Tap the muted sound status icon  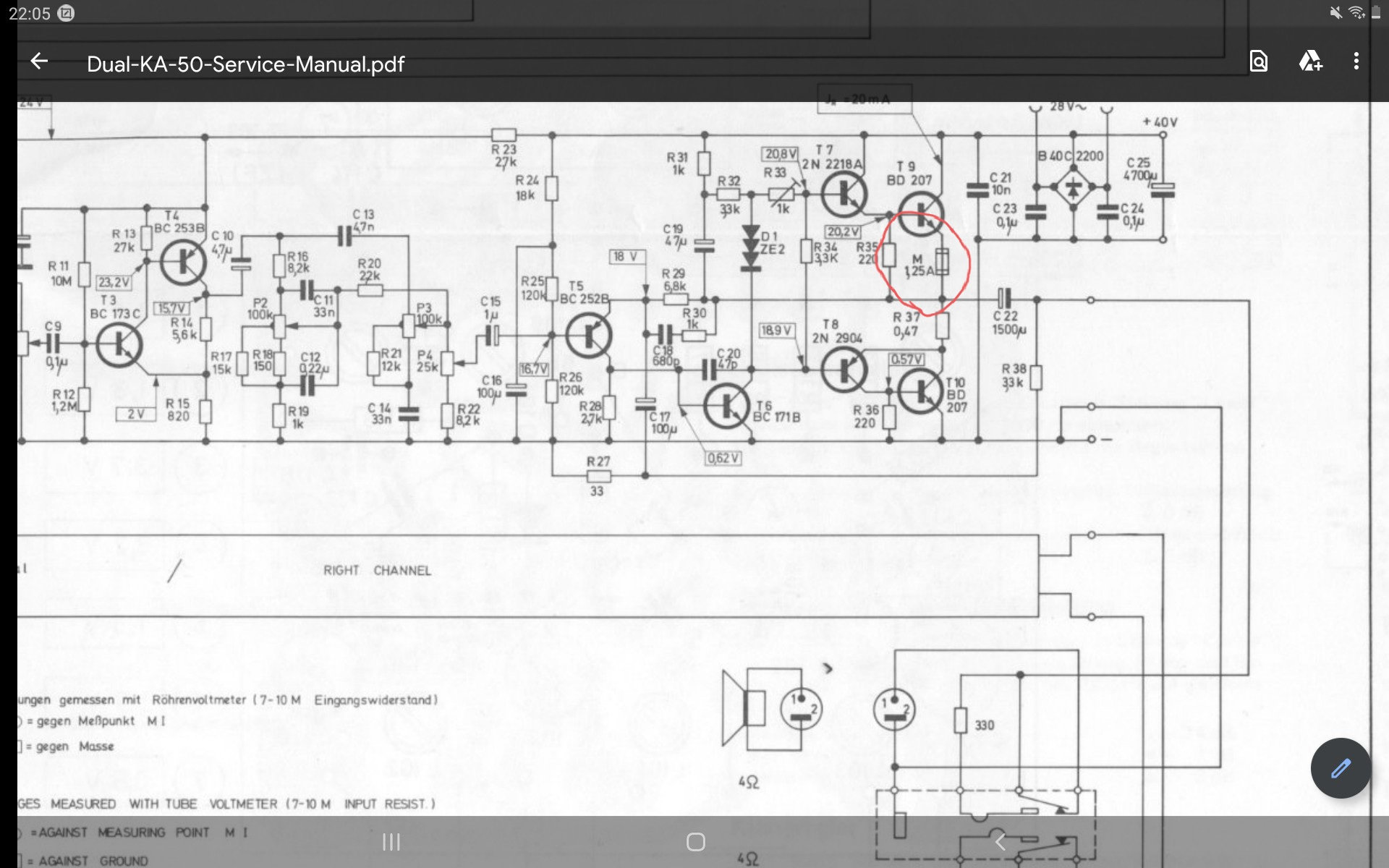(1335, 12)
